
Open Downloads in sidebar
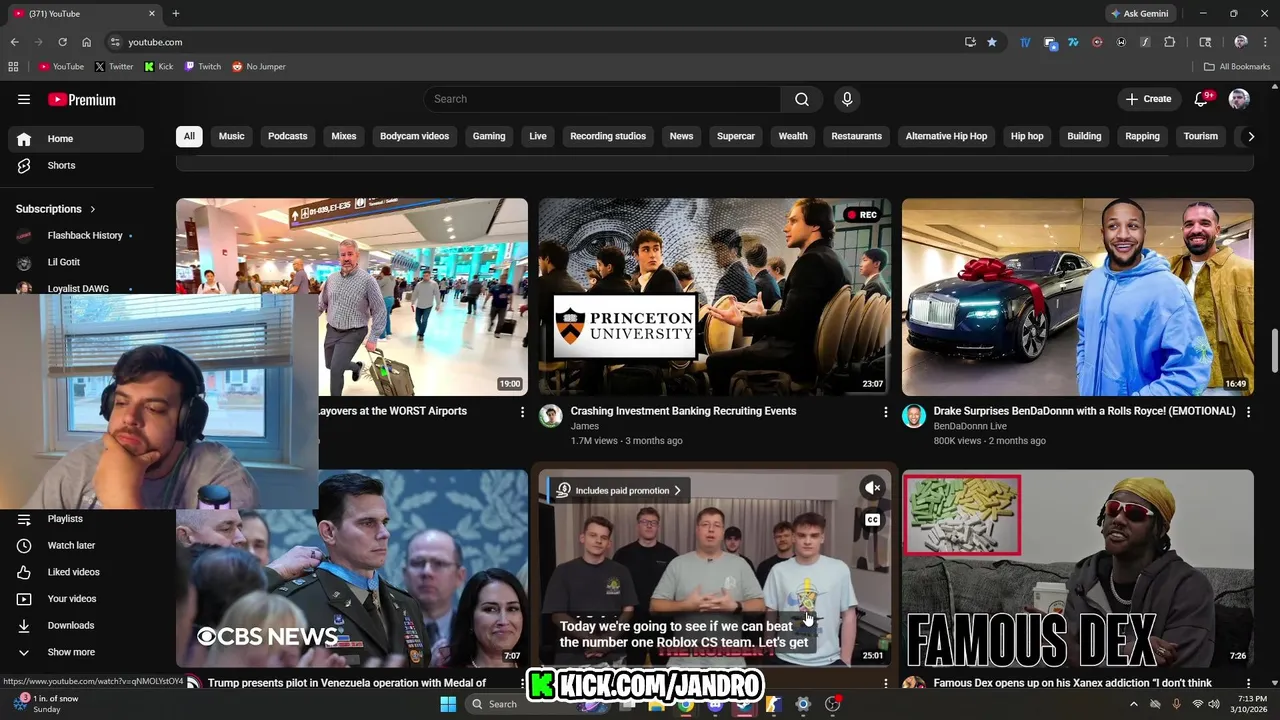coord(76,625)
